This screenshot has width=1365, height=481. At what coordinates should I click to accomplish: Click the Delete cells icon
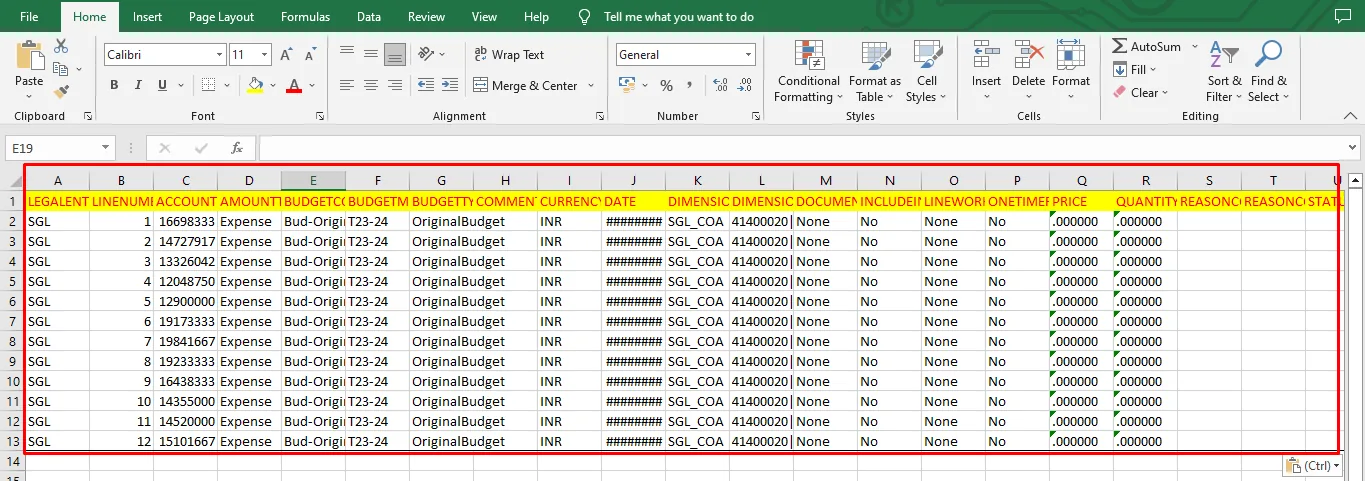(1028, 56)
